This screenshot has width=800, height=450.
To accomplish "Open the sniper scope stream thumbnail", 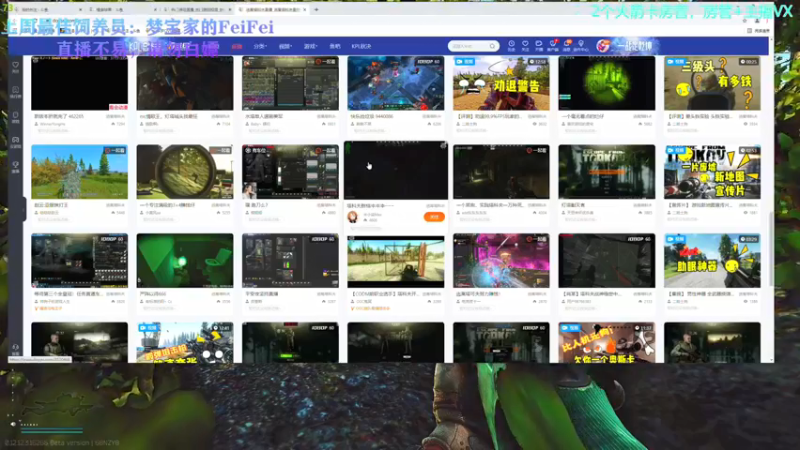I will point(185,172).
